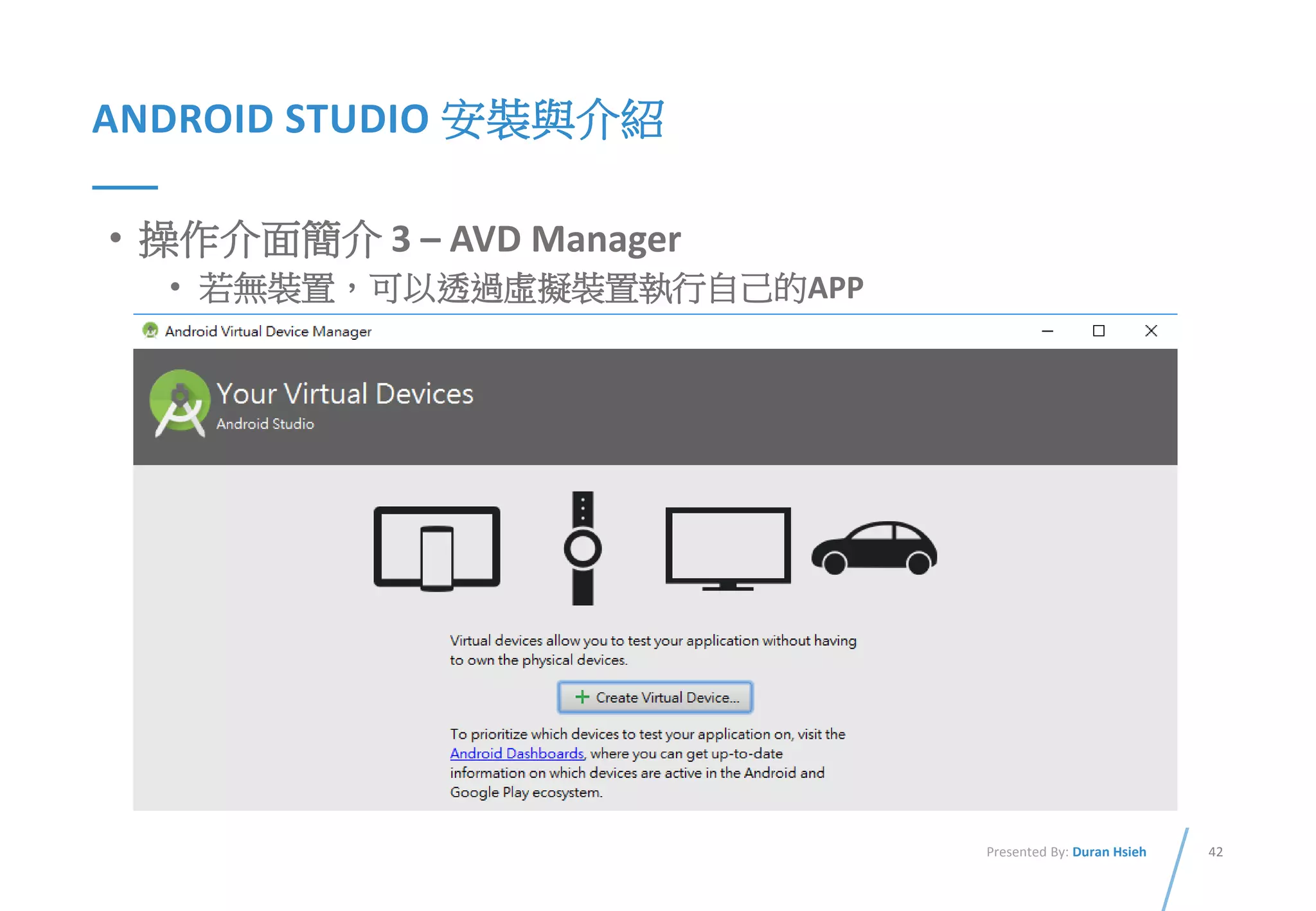Close the Android Virtual Device Manager window
Viewport: 1316px width, 911px height.
[x=1151, y=331]
